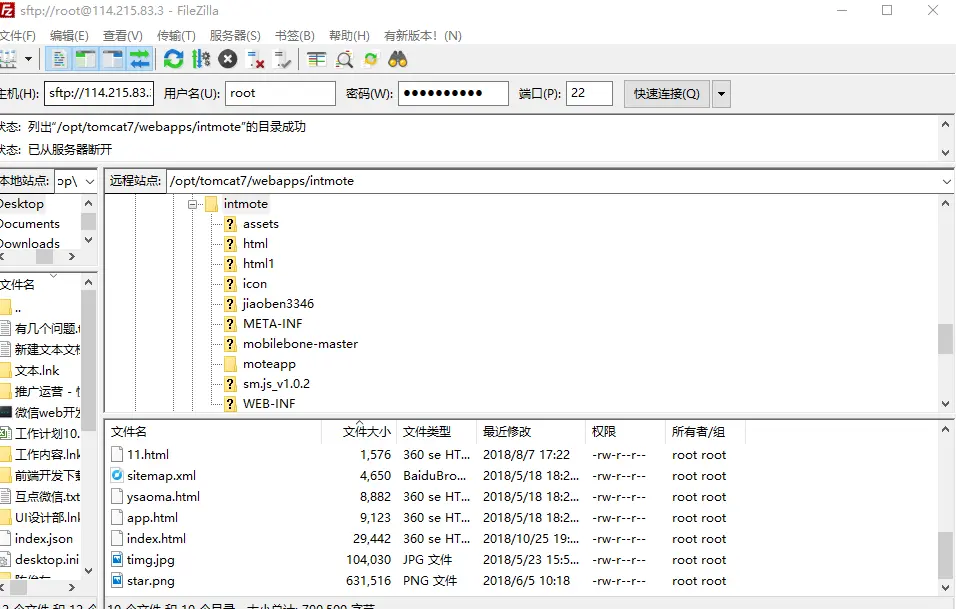Enable synchronized browsing
This screenshot has height=609, width=956.
coord(371,59)
